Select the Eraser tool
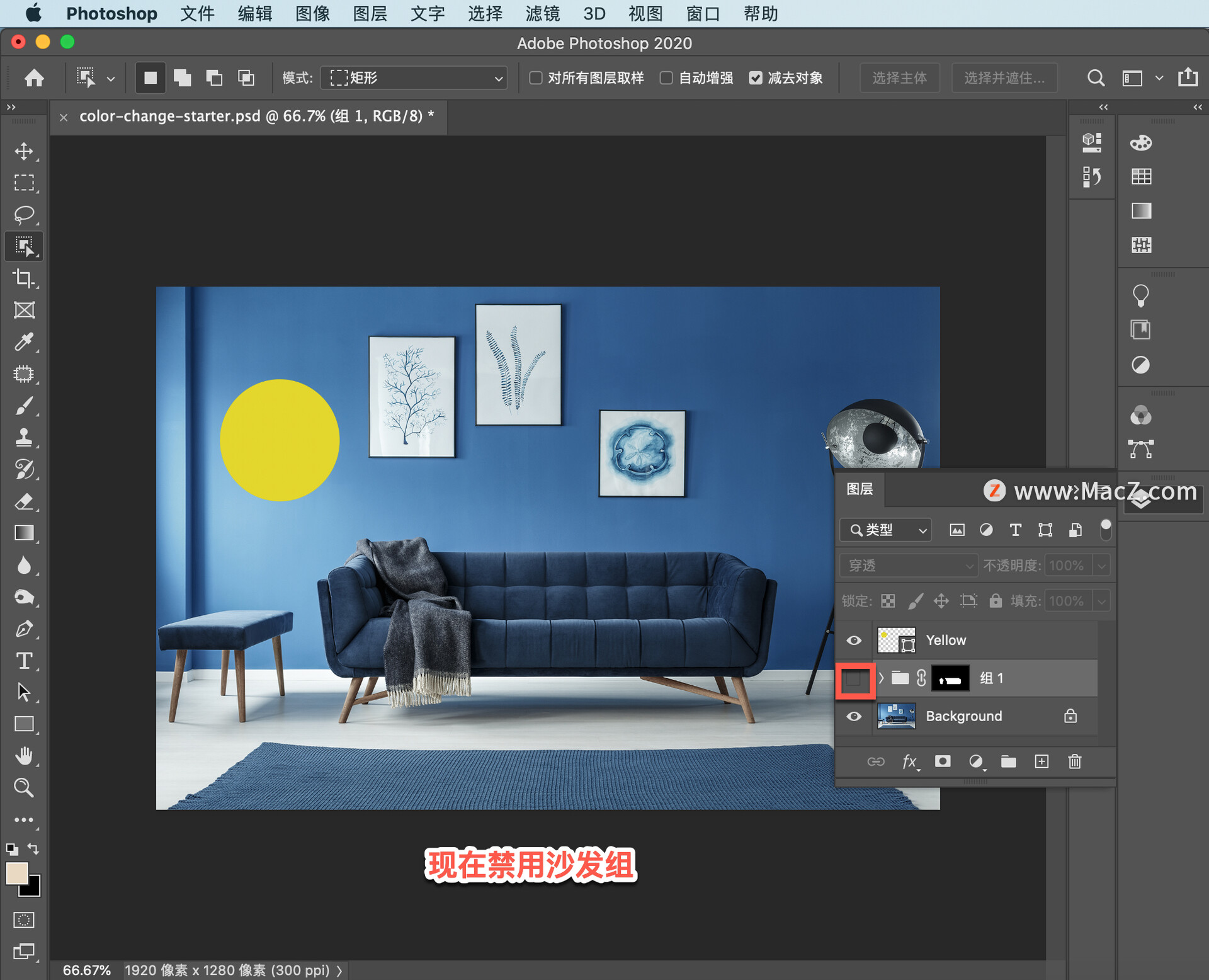The width and height of the screenshot is (1209, 980). pyautogui.click(x=24, y=501)
